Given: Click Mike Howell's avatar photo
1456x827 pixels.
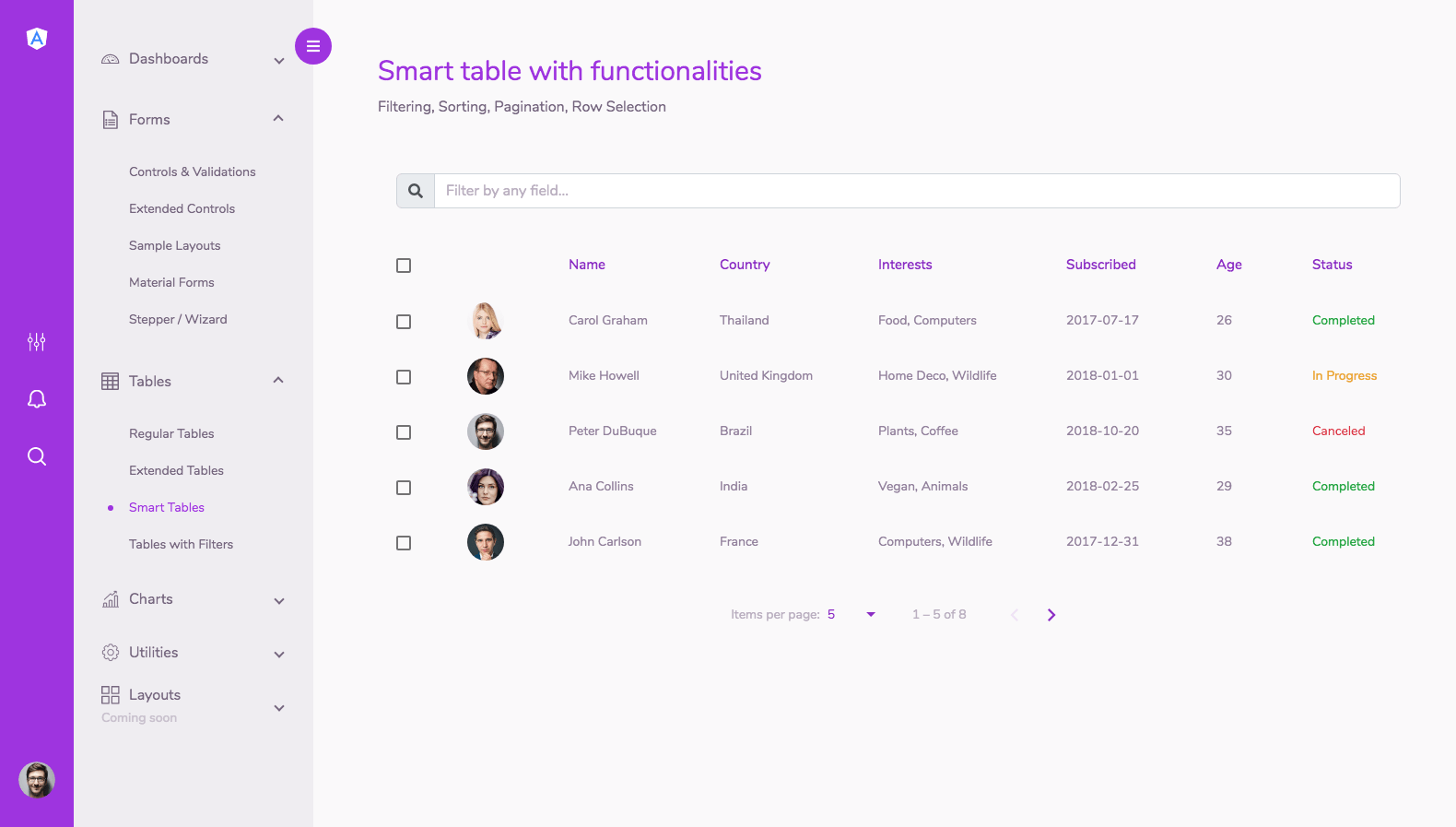Looking at the screenshot, I should tap(486, 376).
